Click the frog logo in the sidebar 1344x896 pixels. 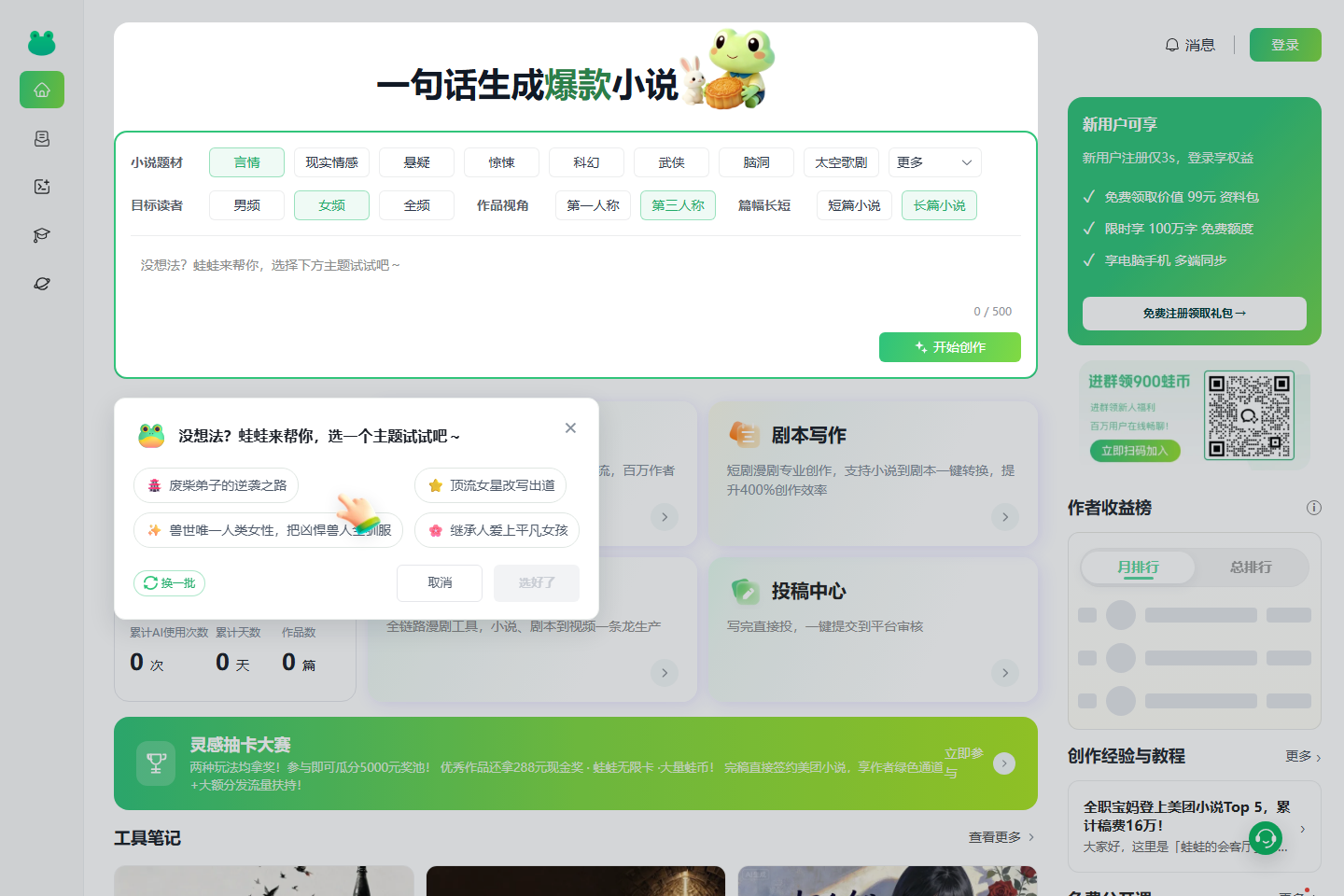(42, 42)
